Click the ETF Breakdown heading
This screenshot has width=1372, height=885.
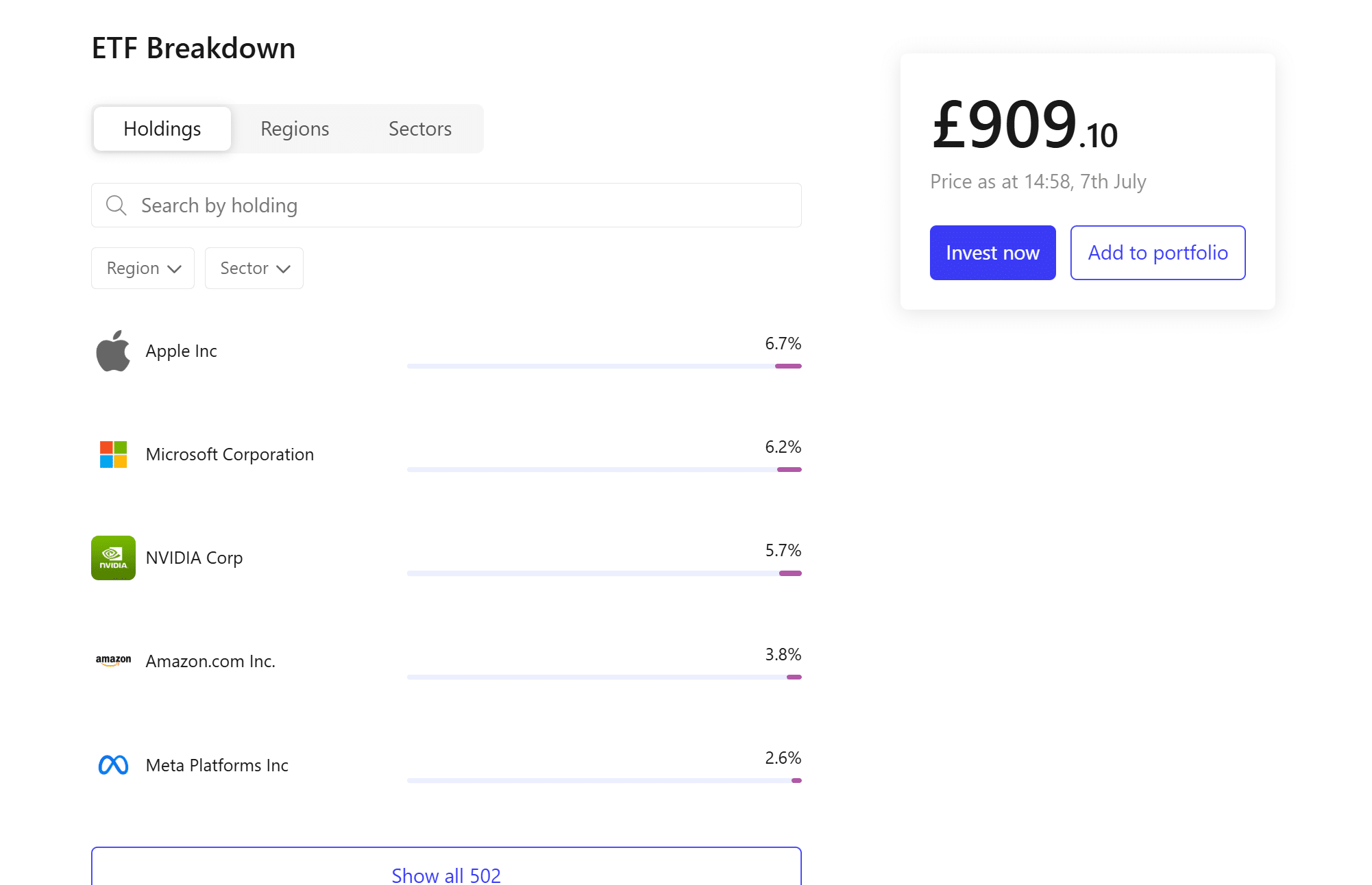pyautogui.click(x=193, y=48)
